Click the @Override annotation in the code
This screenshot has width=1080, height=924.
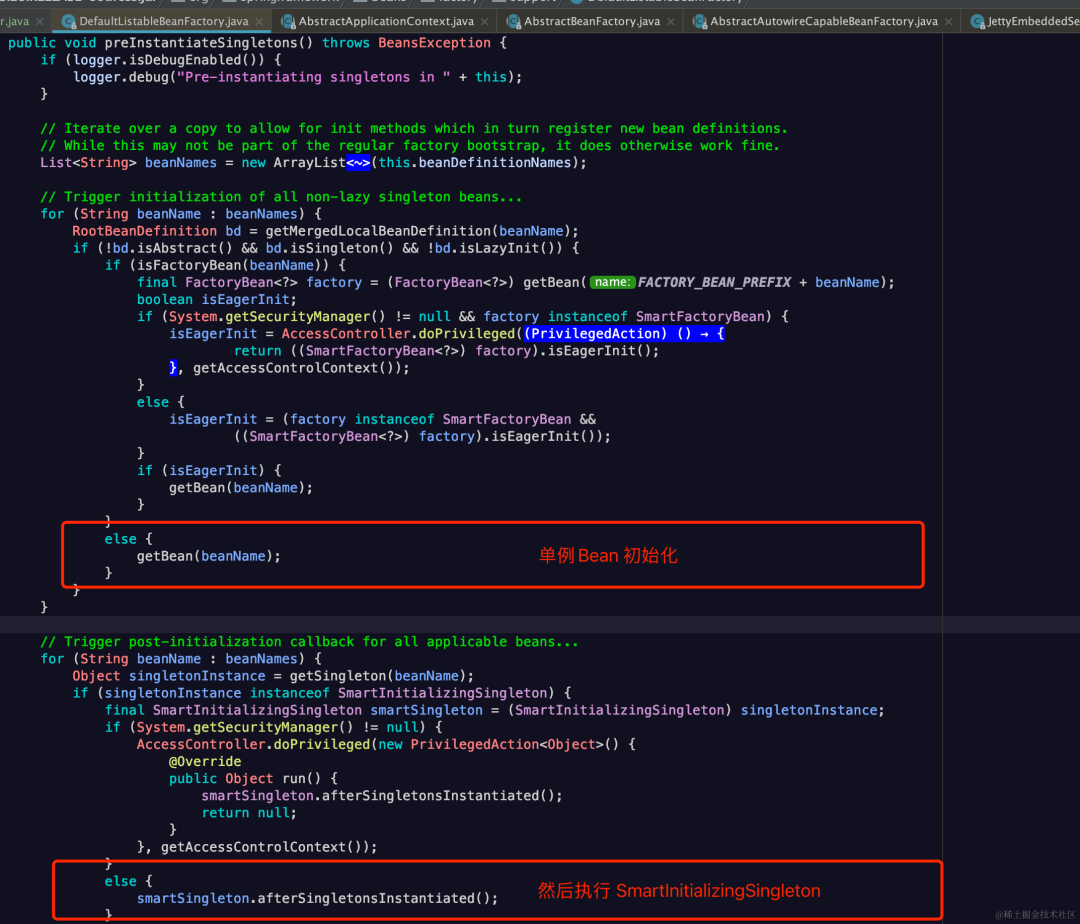pos(204,760)
